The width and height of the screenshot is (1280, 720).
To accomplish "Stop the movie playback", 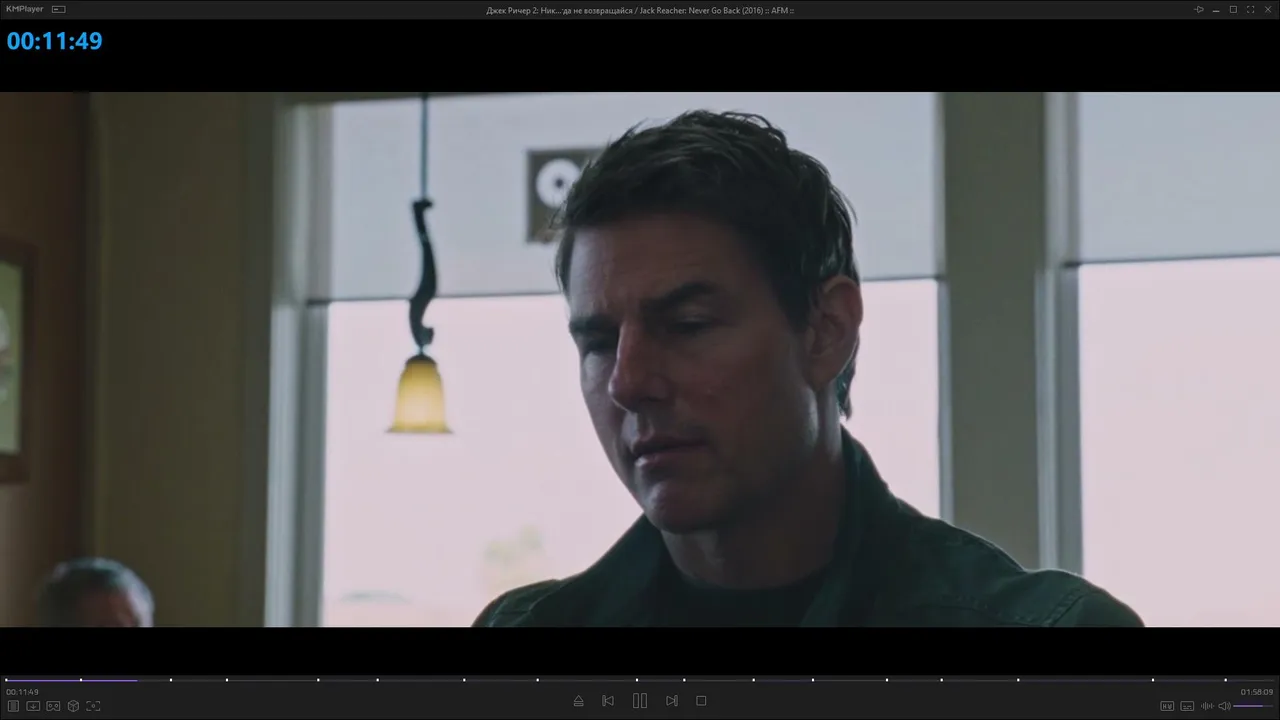I will (701, 701).
